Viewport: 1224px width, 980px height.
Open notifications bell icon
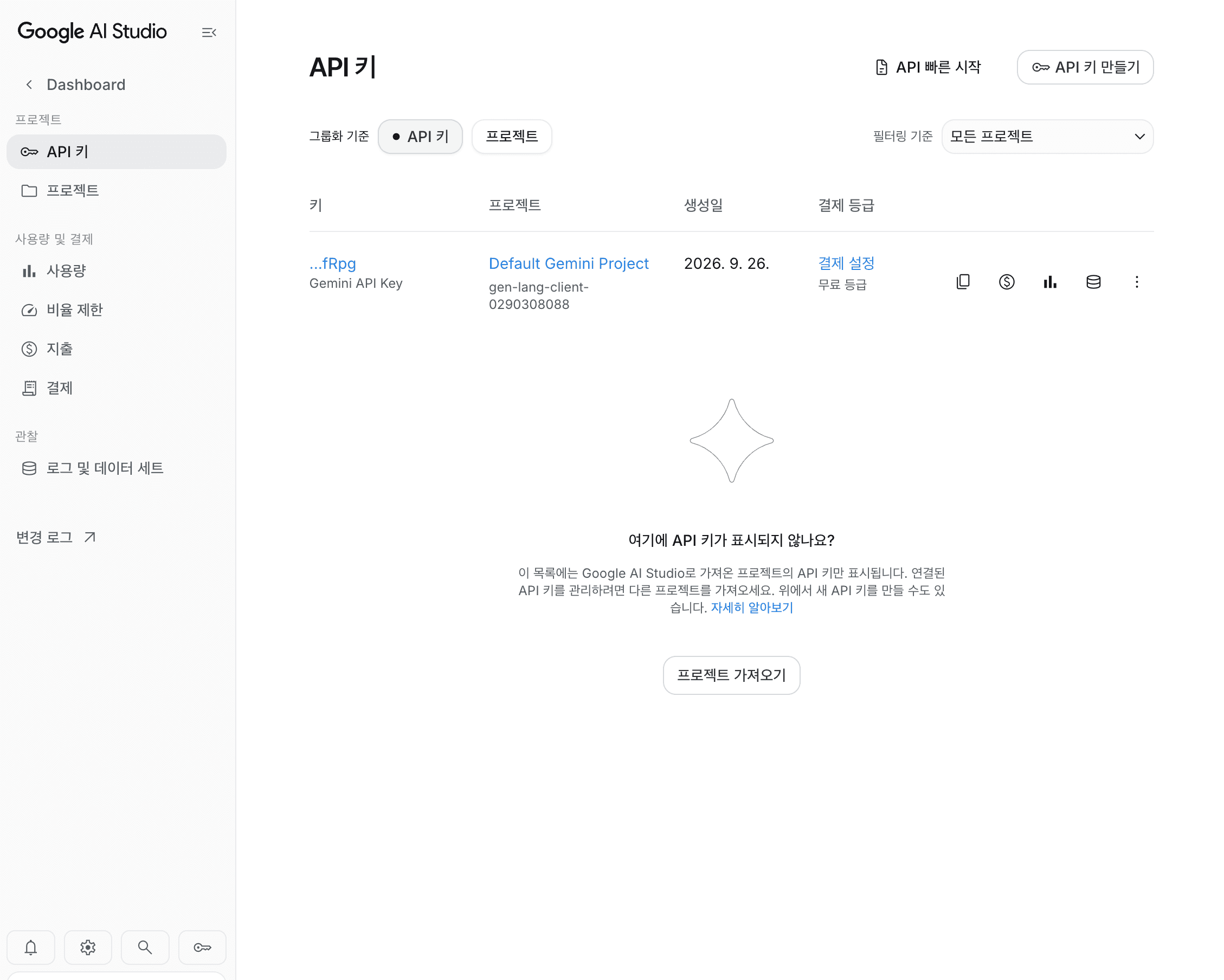[x=31, y=947]
